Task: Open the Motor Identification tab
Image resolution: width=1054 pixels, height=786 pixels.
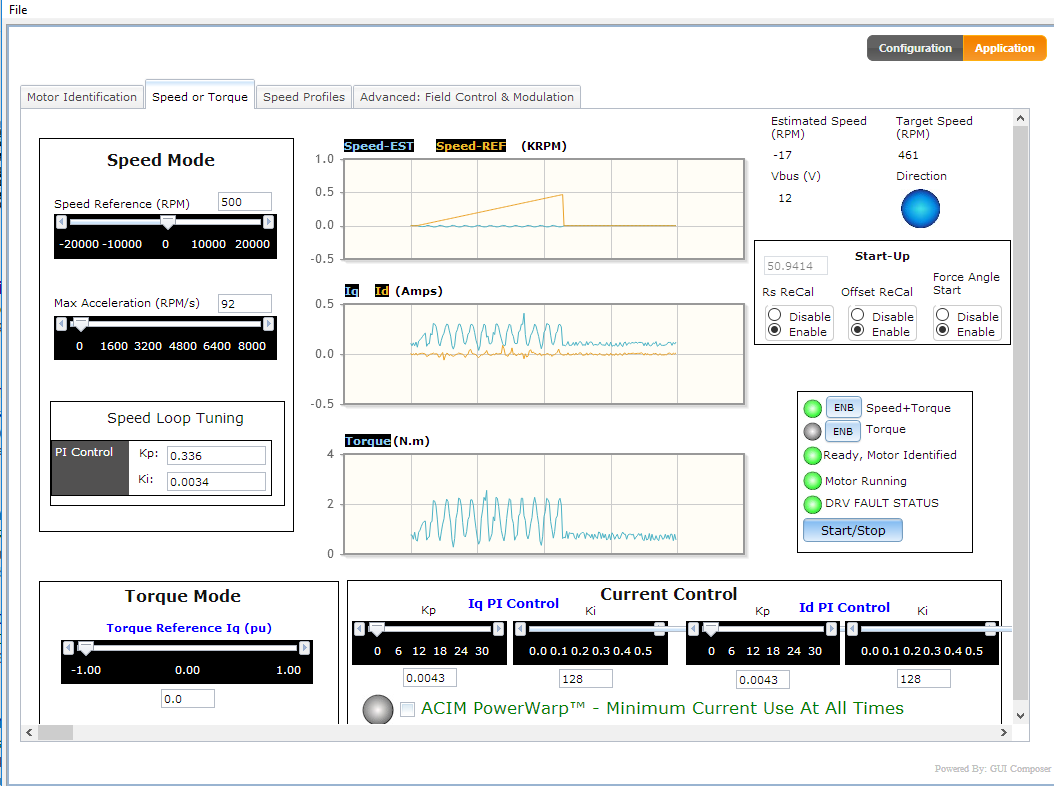Action: (x=82, y=97)
